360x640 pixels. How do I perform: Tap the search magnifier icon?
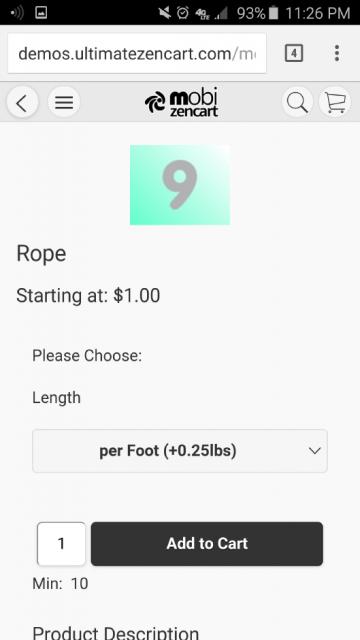click(297, 102)
